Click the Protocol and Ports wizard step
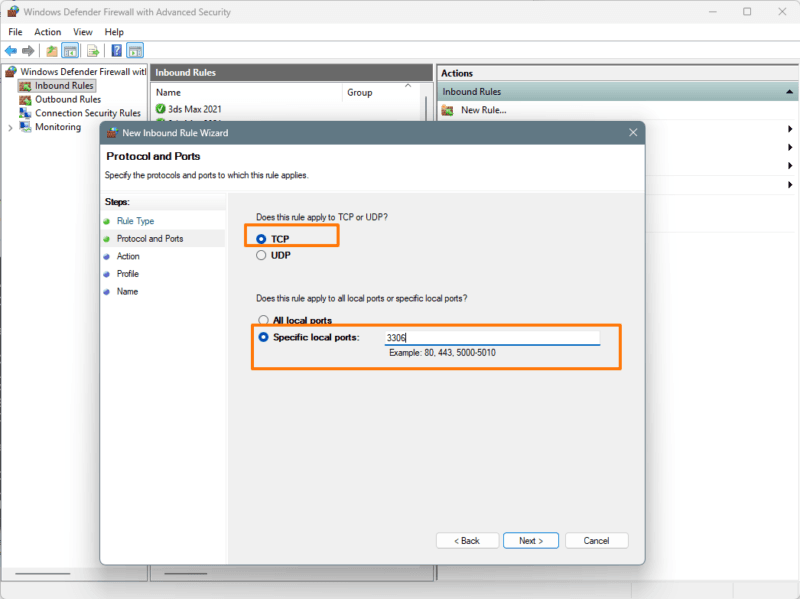The width and height of the screenshot is (800, 599). click(149, 239)
